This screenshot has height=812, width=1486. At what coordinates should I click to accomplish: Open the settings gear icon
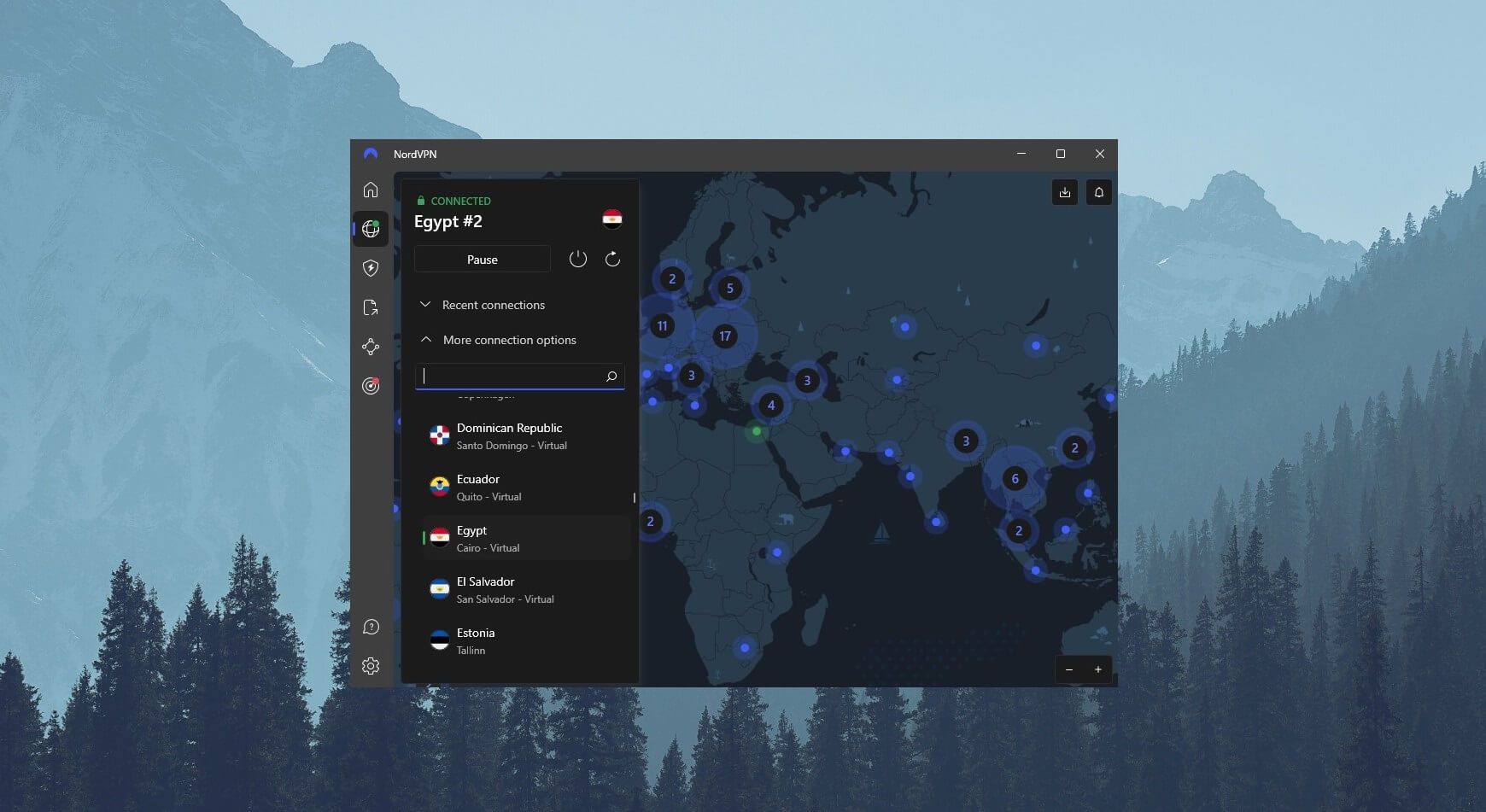[371, 666]
